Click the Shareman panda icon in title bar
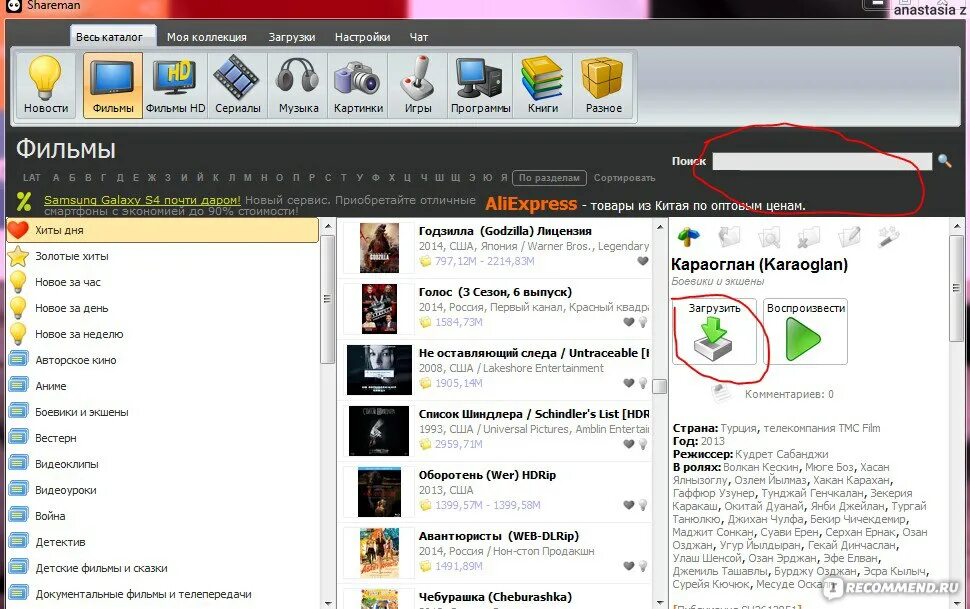 click(x=13, y=5)
